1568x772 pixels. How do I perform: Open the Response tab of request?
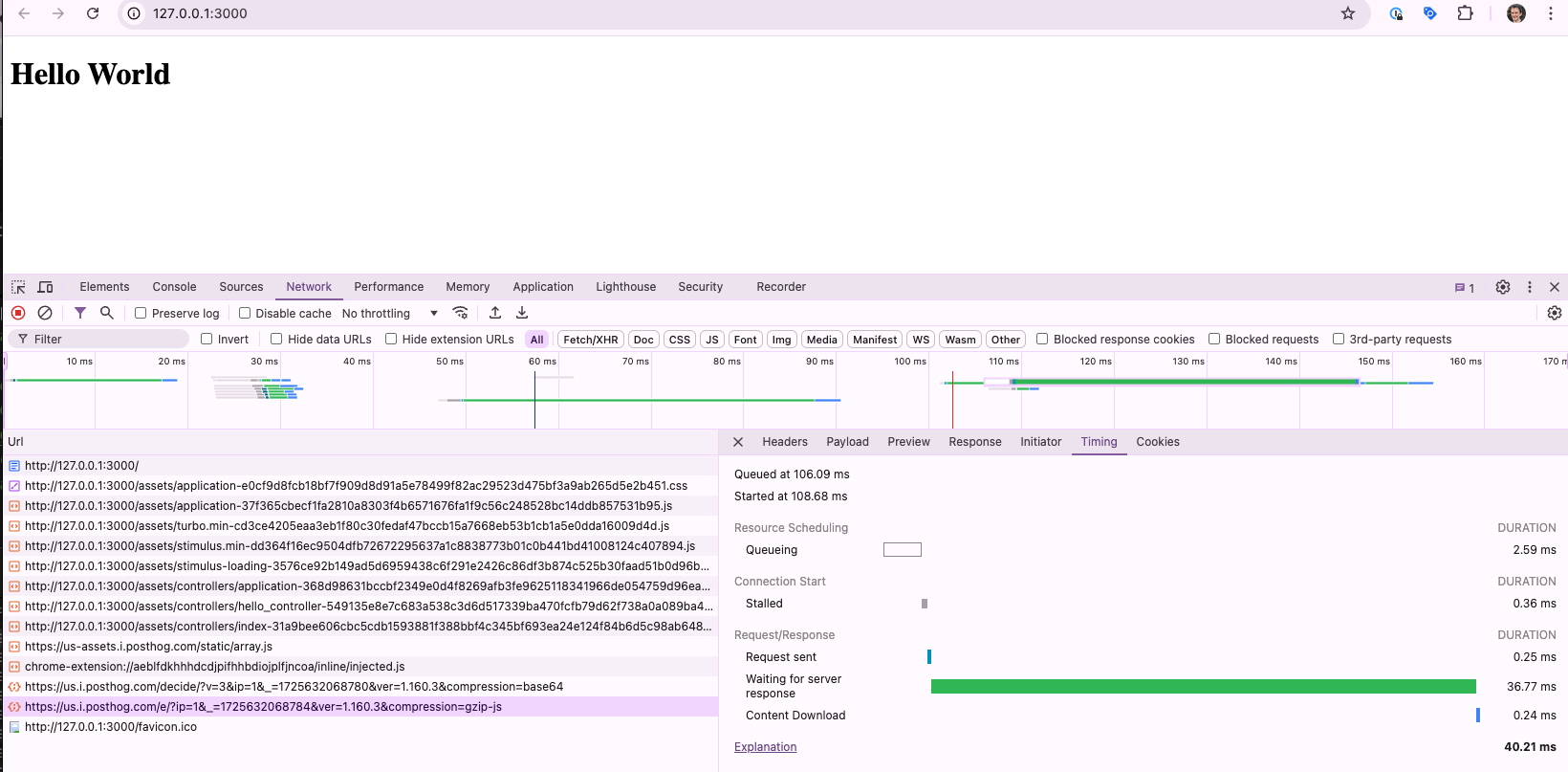click(x=975, y=442)
